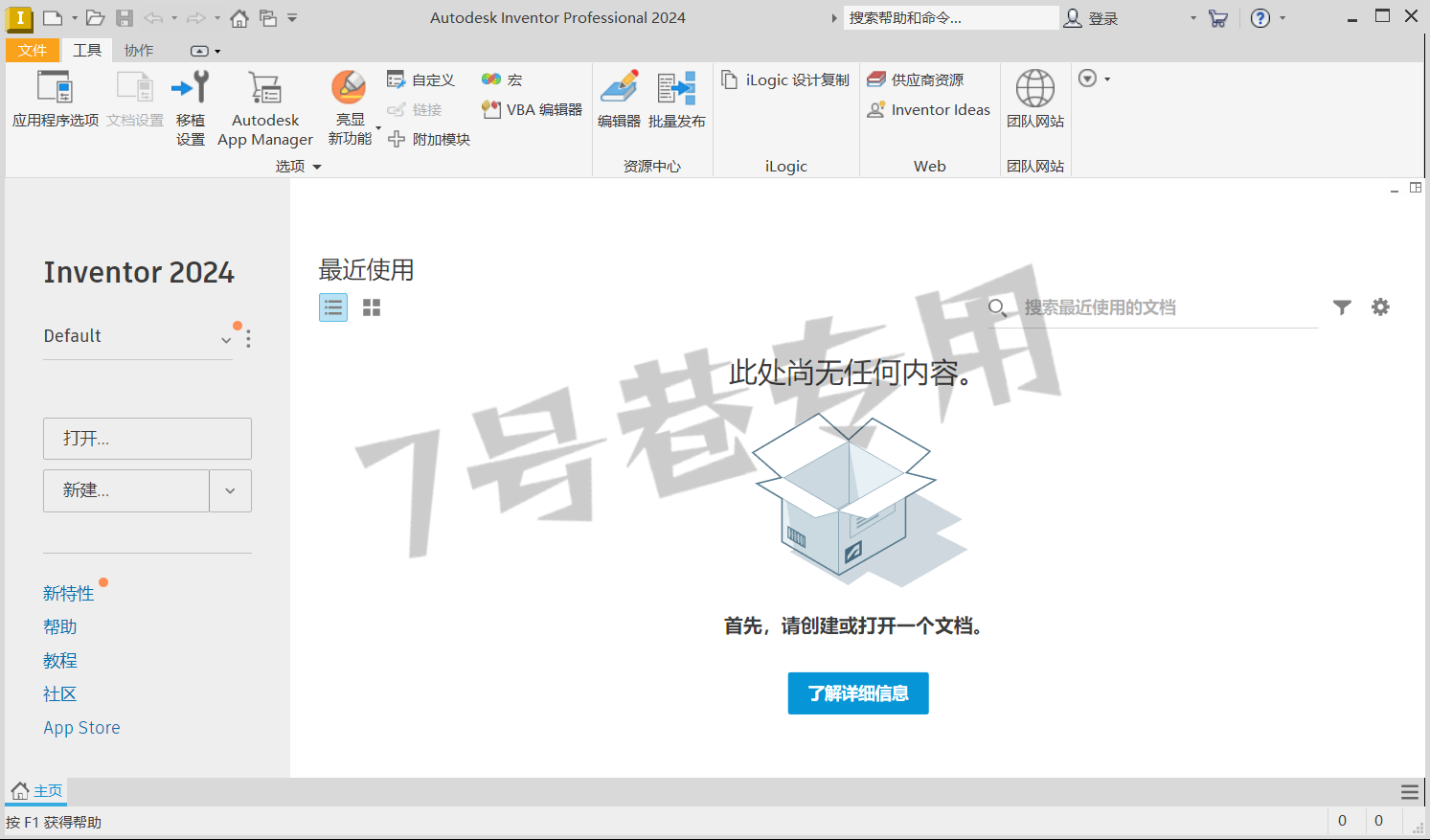Launch Autodesk App Manager
Screen dimensions: 1430x840
(265, 107)
